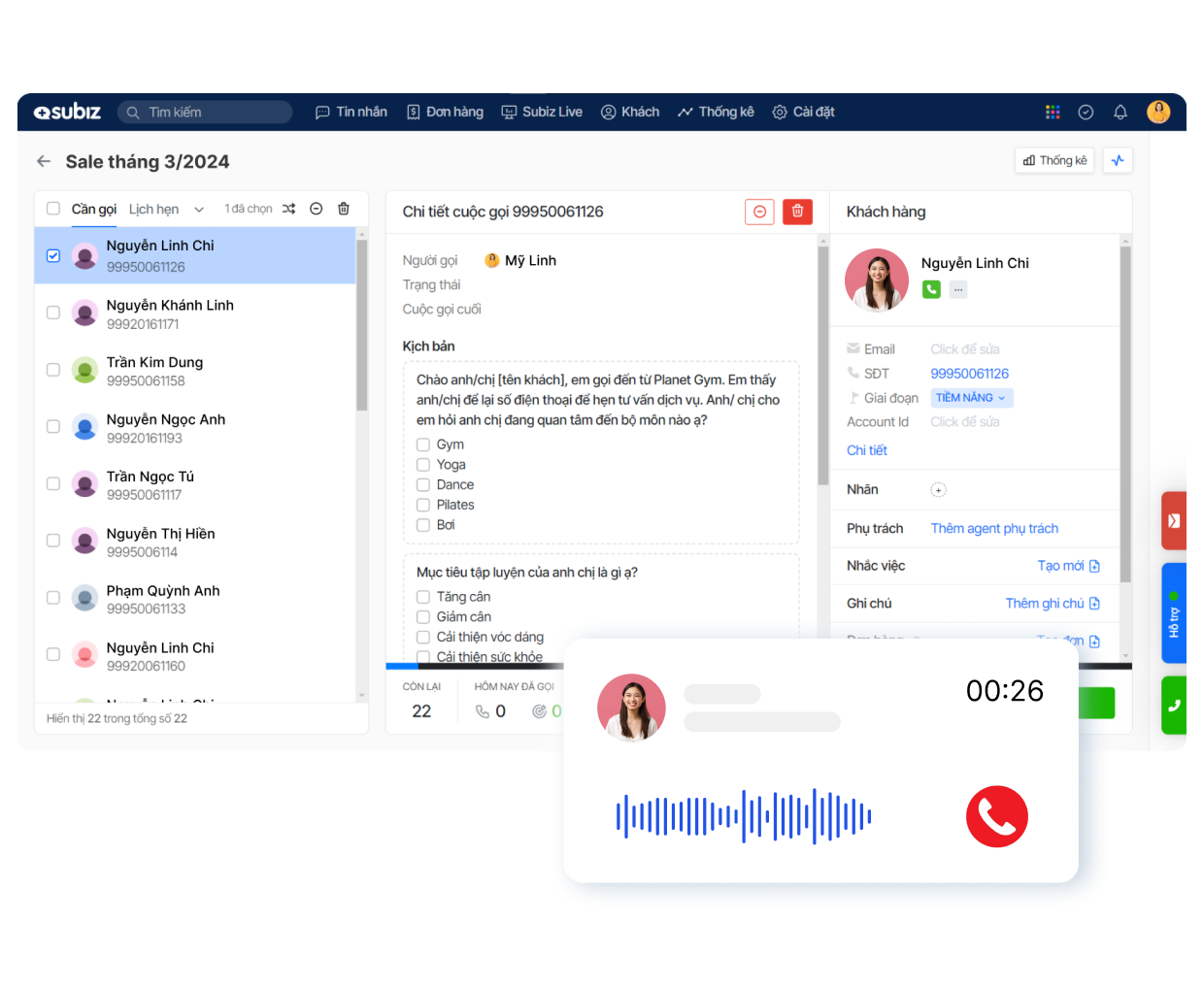Open the notifications bell icon

click(x=1120, y=113)
